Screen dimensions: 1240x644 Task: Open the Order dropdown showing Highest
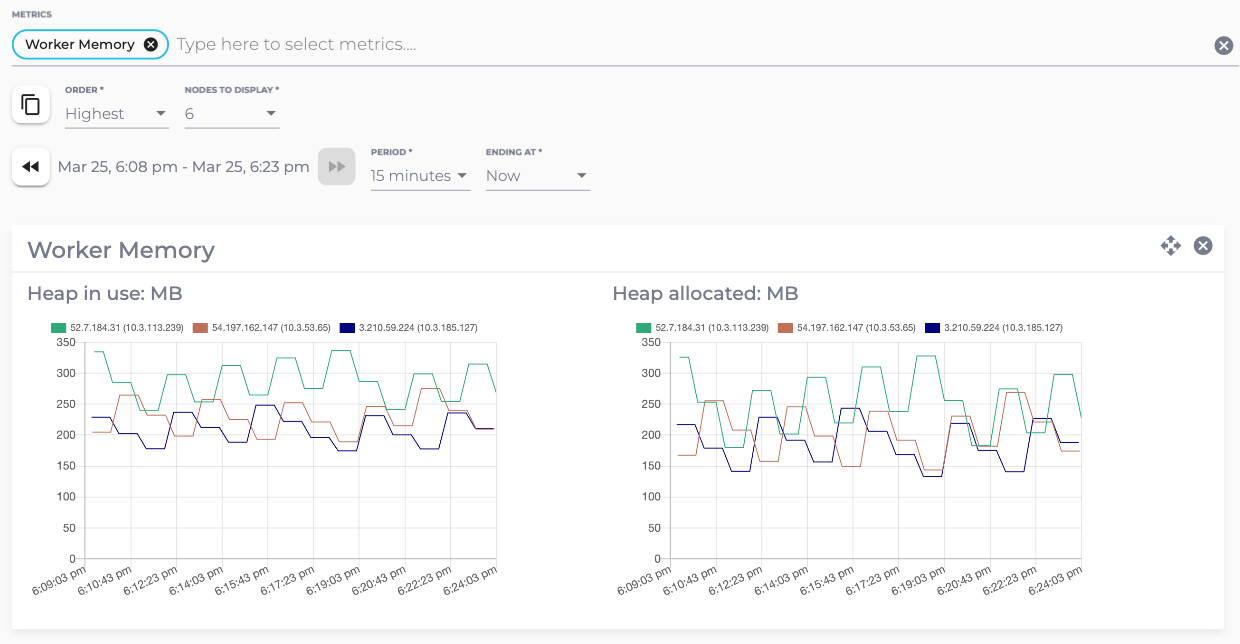click(116, 114)
